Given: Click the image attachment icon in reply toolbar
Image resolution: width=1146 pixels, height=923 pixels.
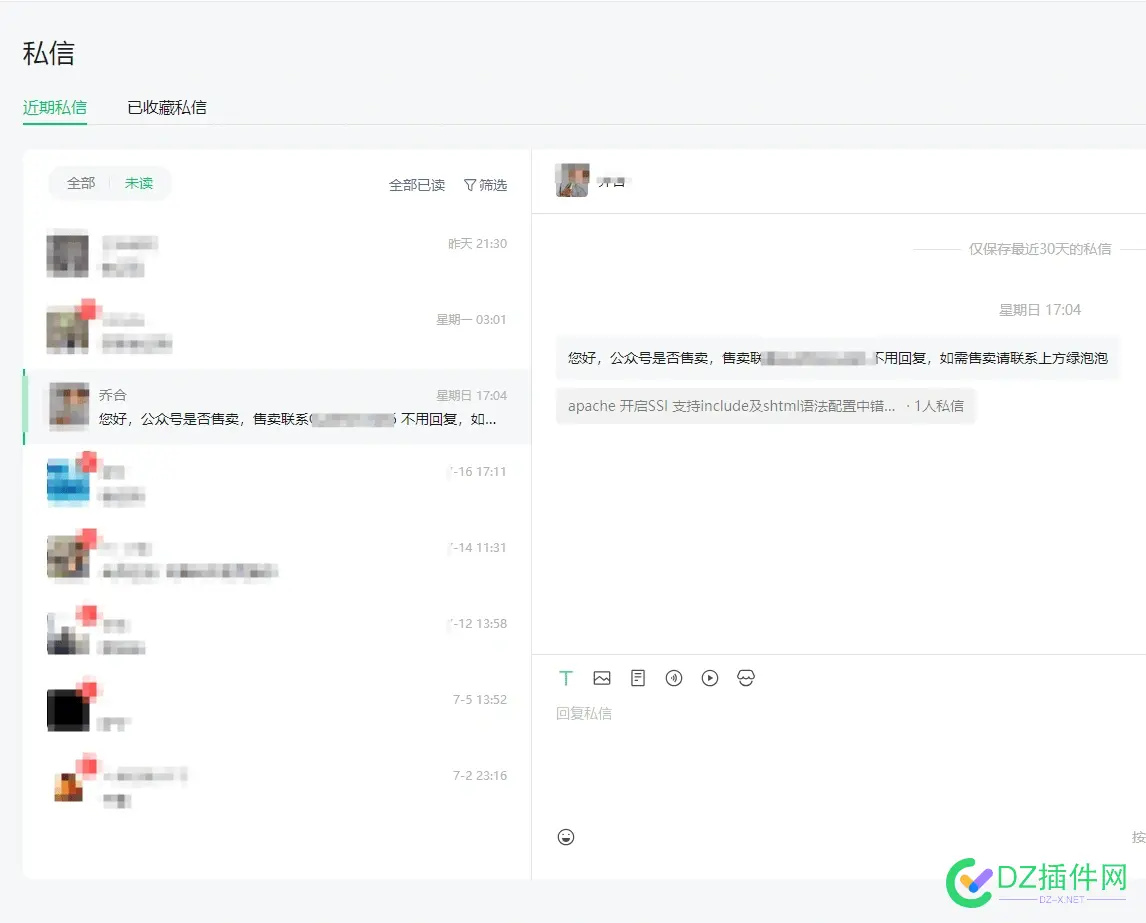Looking at the screenshot, I should pyautogui.click(x=602, y=678).
